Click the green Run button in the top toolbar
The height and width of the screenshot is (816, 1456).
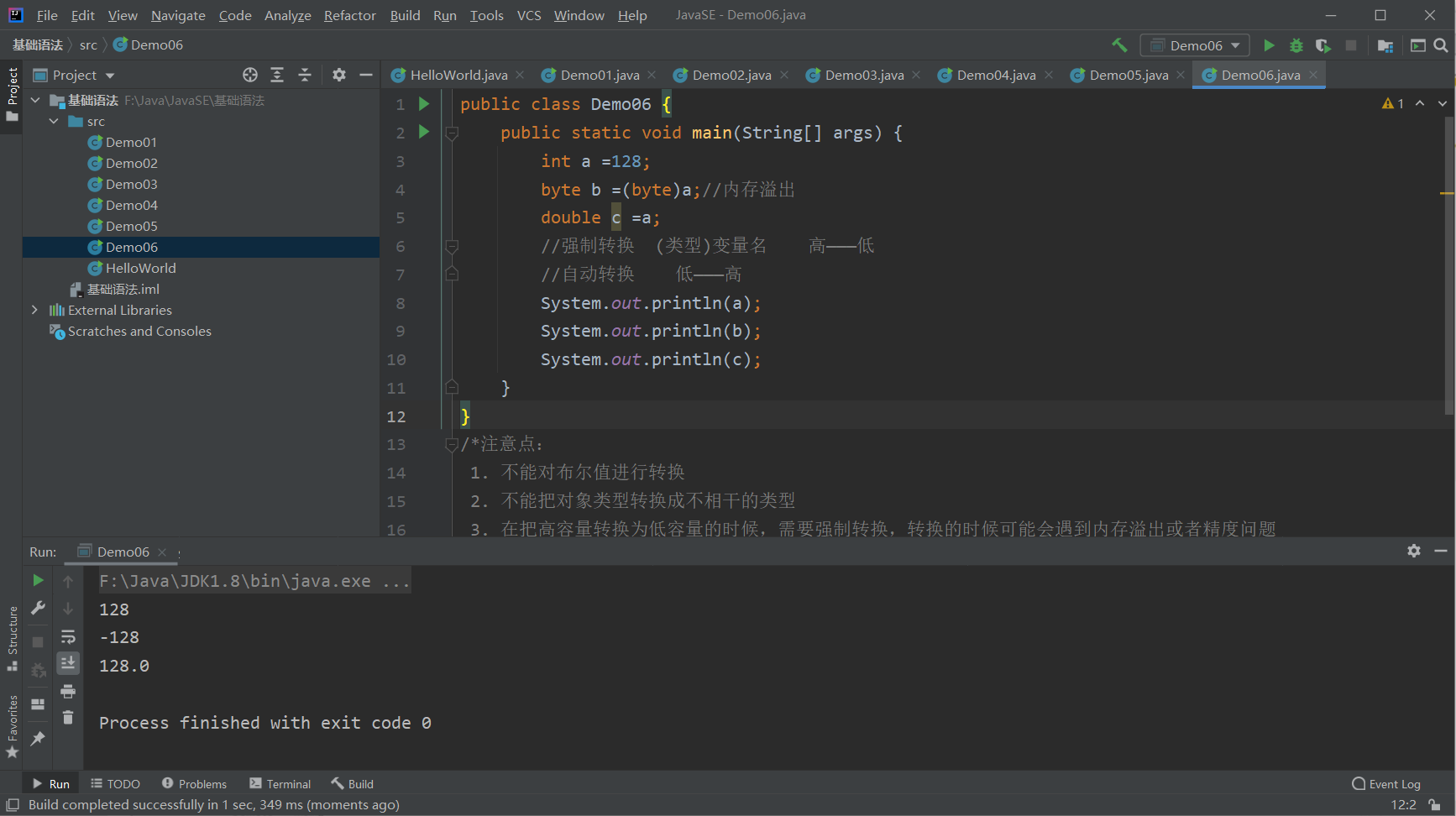pyautogui.click(x=1269, y=45)
